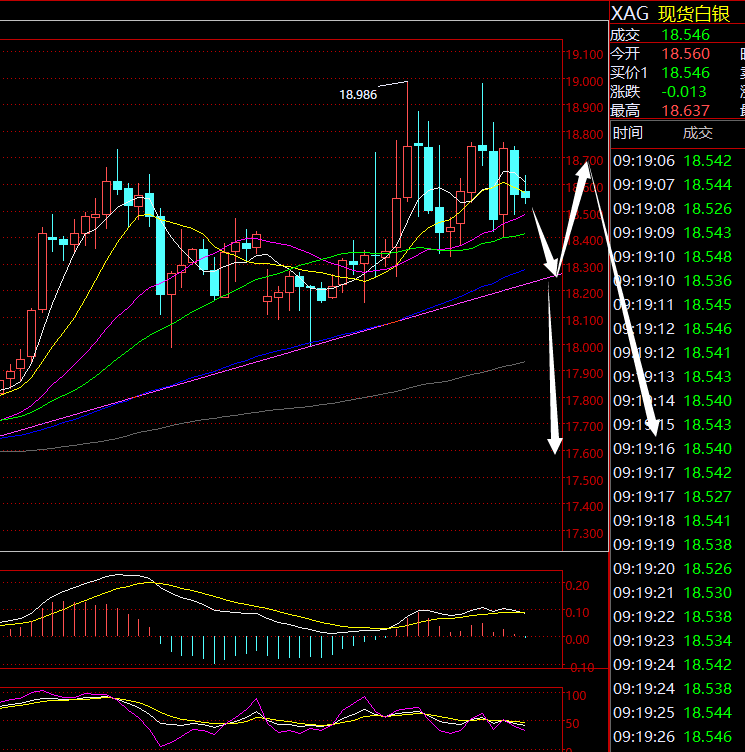The width and height of the screenshot is (745, 752).
Task: Click the 18.986 high label on chart
Action: [x=358, y=95]
